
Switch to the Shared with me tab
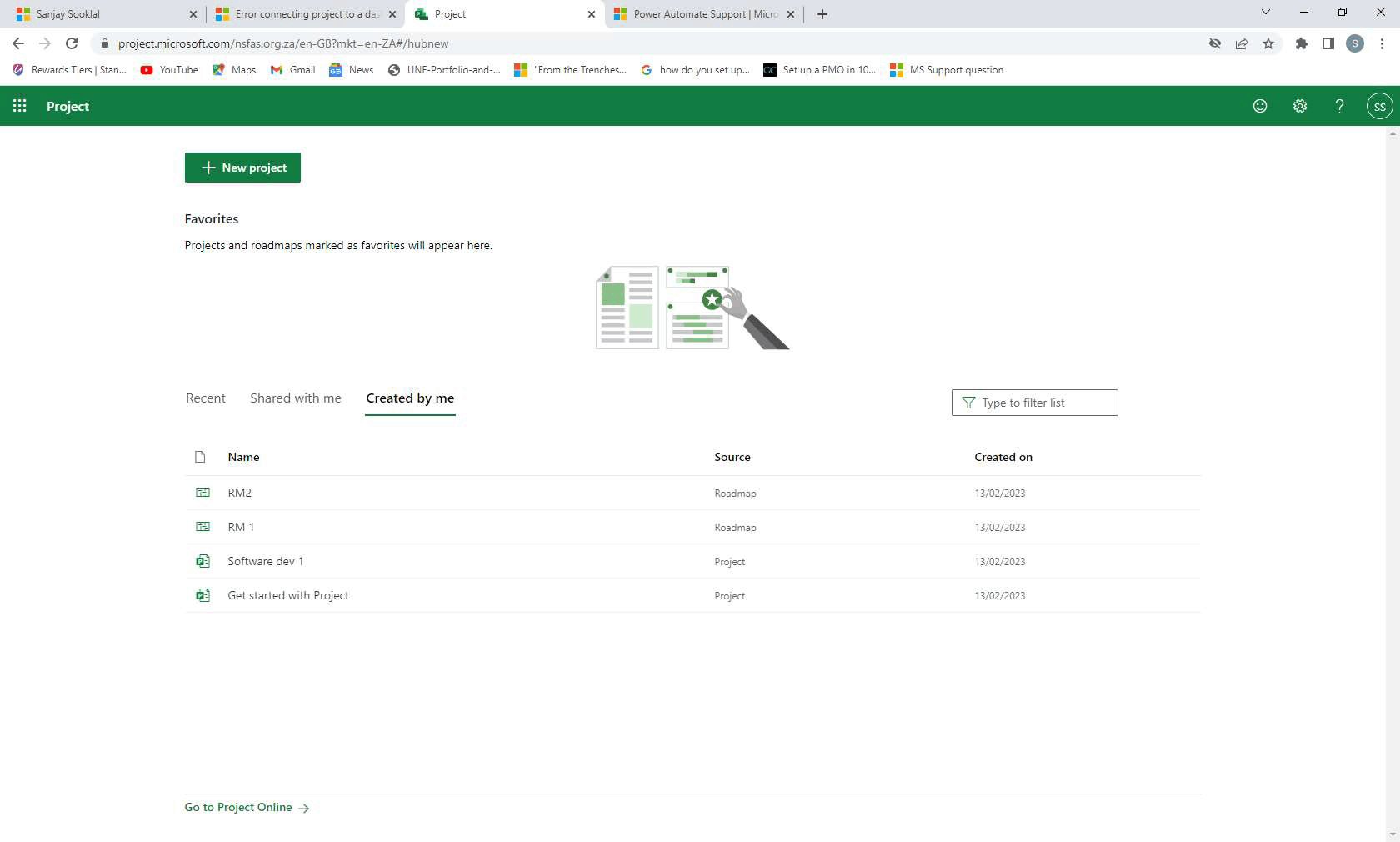[x=296, y=398]
